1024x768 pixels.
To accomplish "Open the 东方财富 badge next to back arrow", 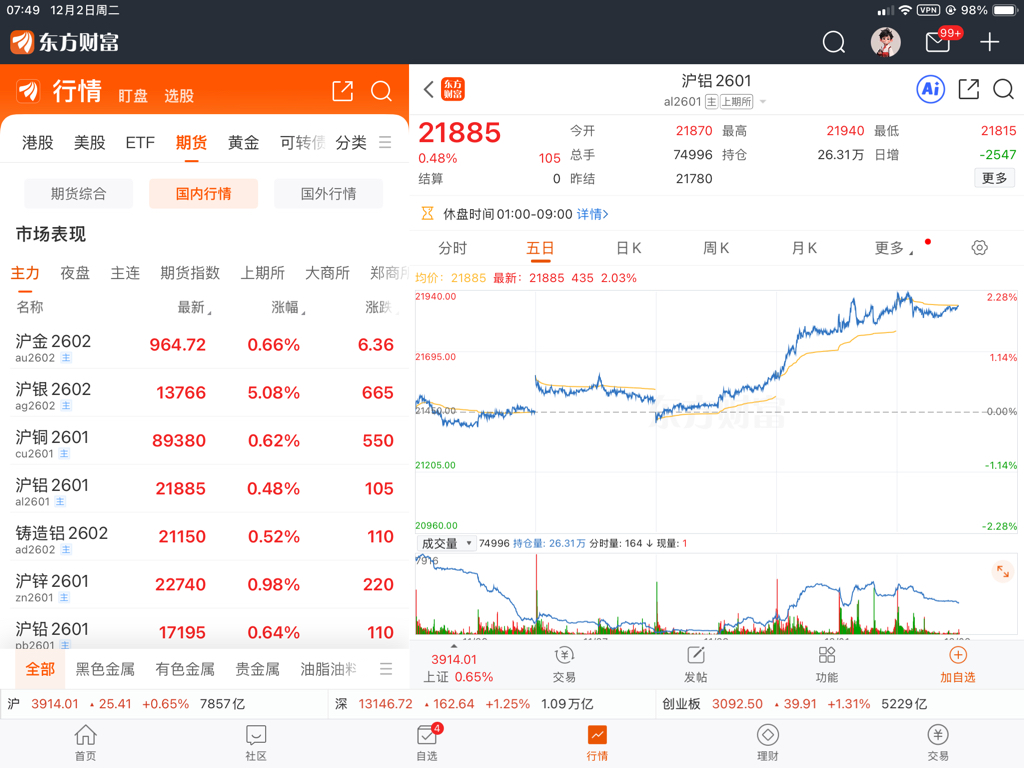I will [453, 89].
